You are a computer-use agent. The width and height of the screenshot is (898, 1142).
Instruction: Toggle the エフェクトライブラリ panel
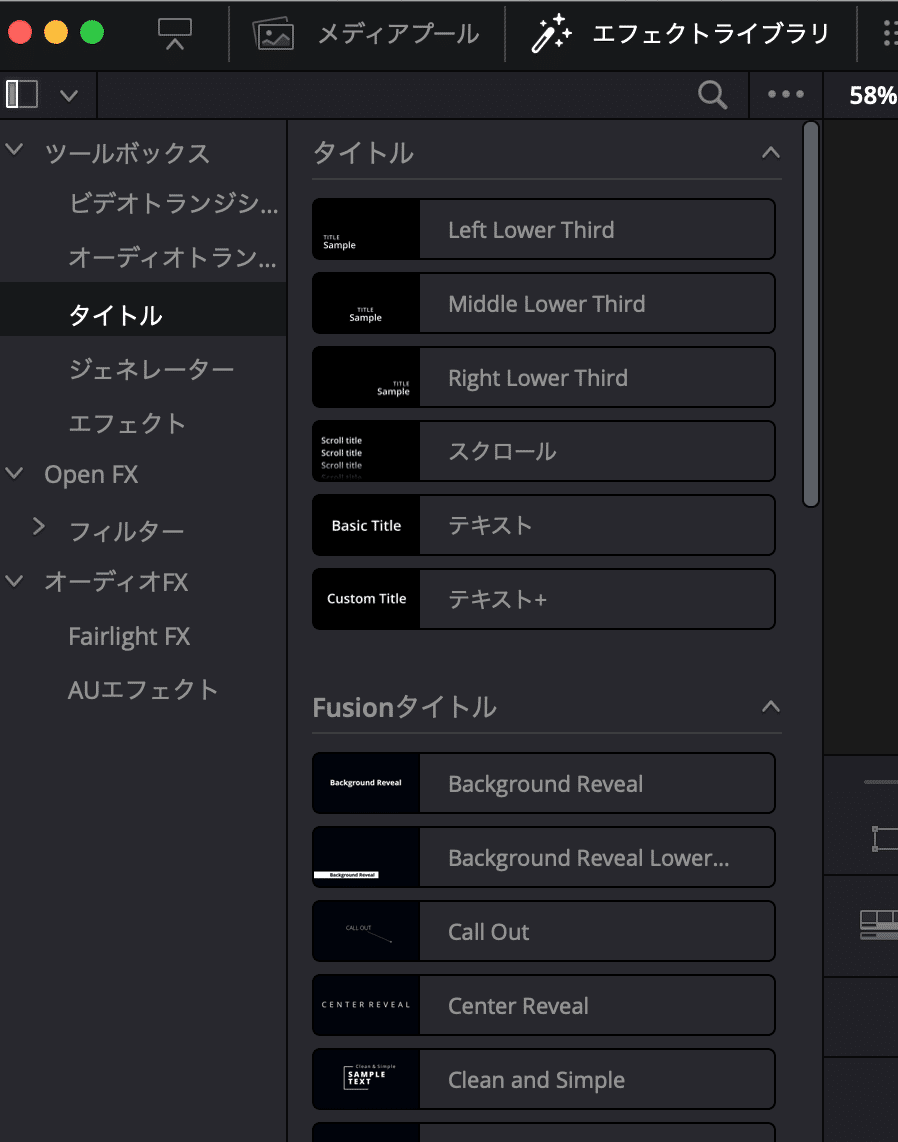680,34
